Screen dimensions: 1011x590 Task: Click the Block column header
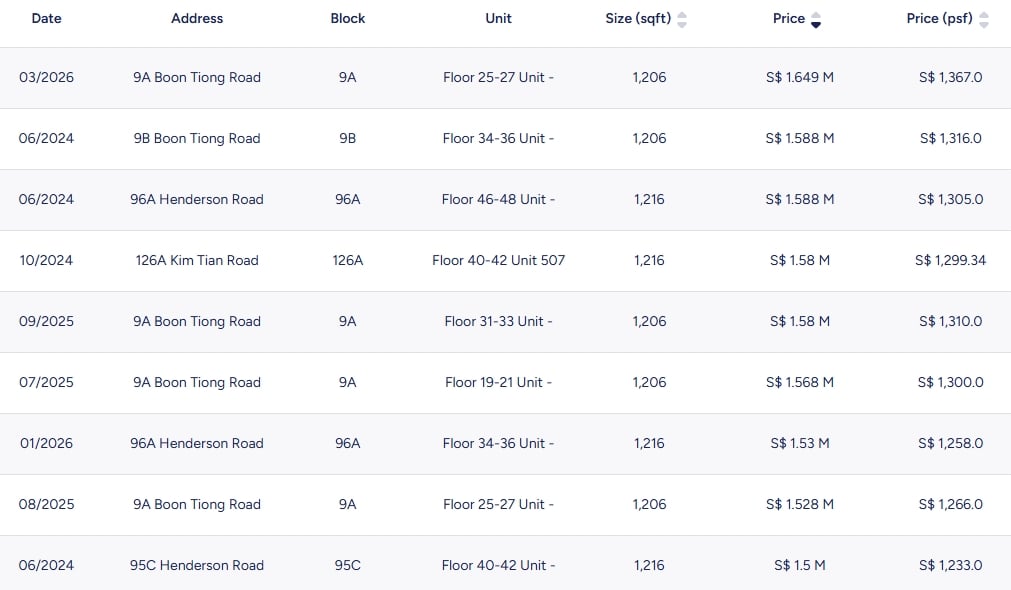348,18
